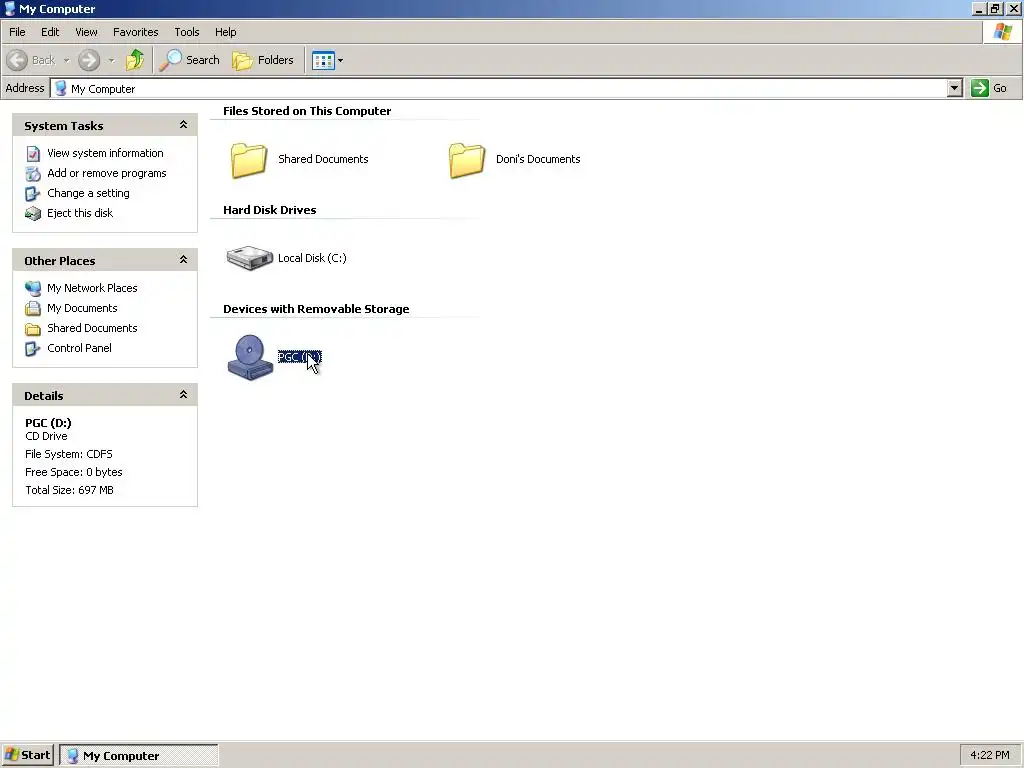
Task: Open the Search pane
Action: tap(190, 60)
